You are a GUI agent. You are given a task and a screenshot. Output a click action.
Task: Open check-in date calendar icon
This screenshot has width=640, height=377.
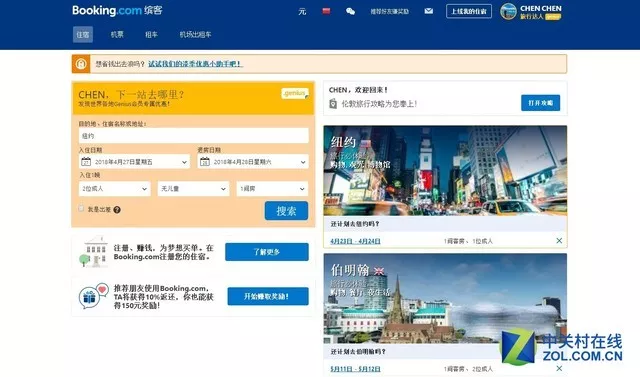click(x=86, y=162)
